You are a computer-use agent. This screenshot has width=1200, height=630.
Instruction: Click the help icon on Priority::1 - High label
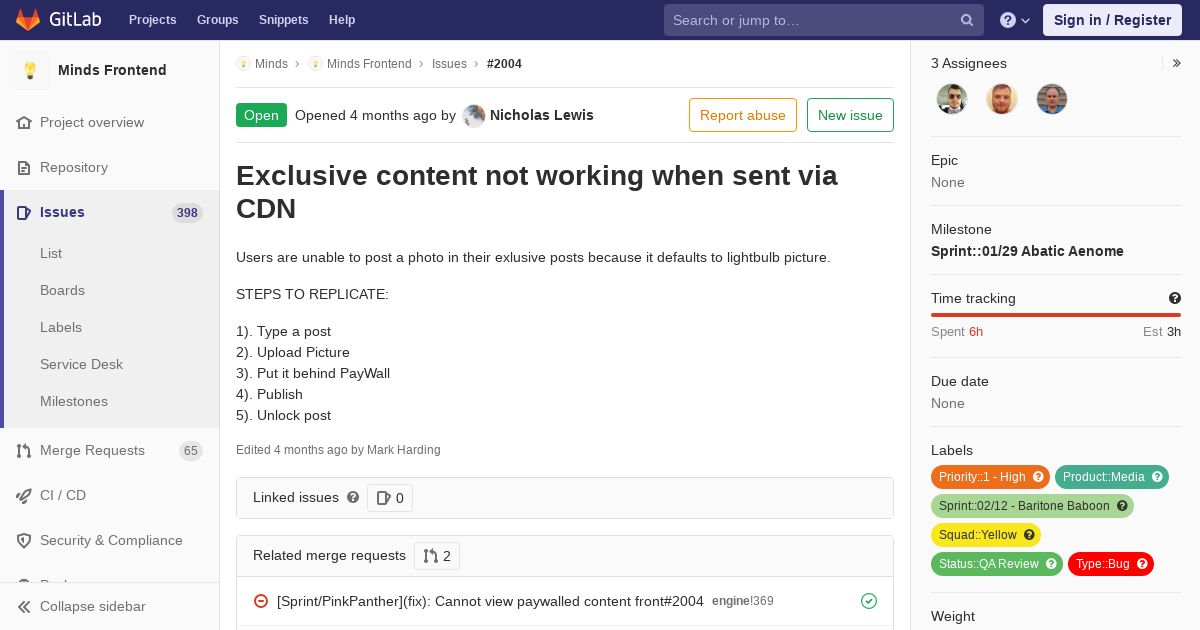(x=1038, y=477)
